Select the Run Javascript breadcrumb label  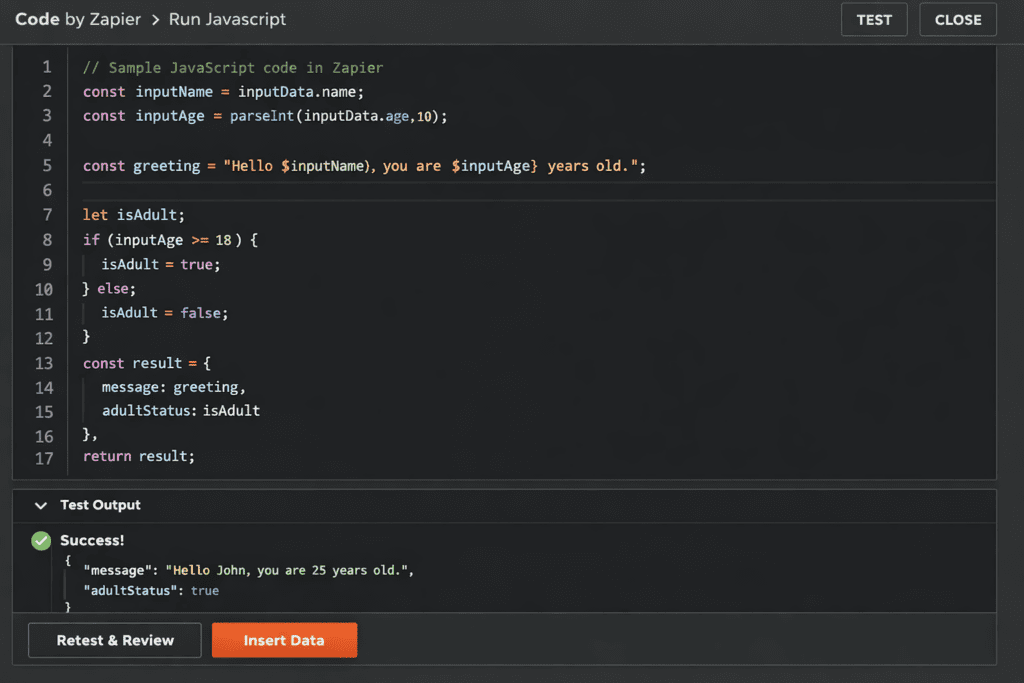pyautogui.click(x=227, y=19)
